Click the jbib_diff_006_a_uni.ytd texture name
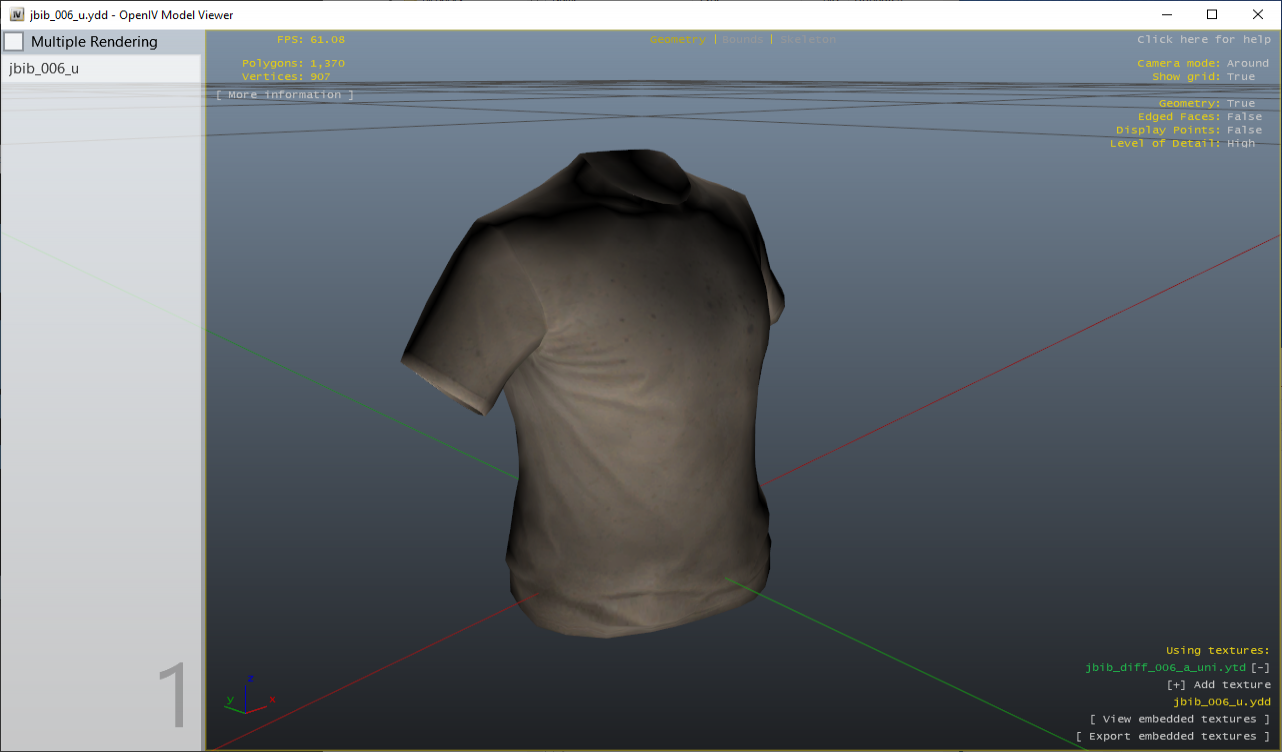 (1165, 667)
